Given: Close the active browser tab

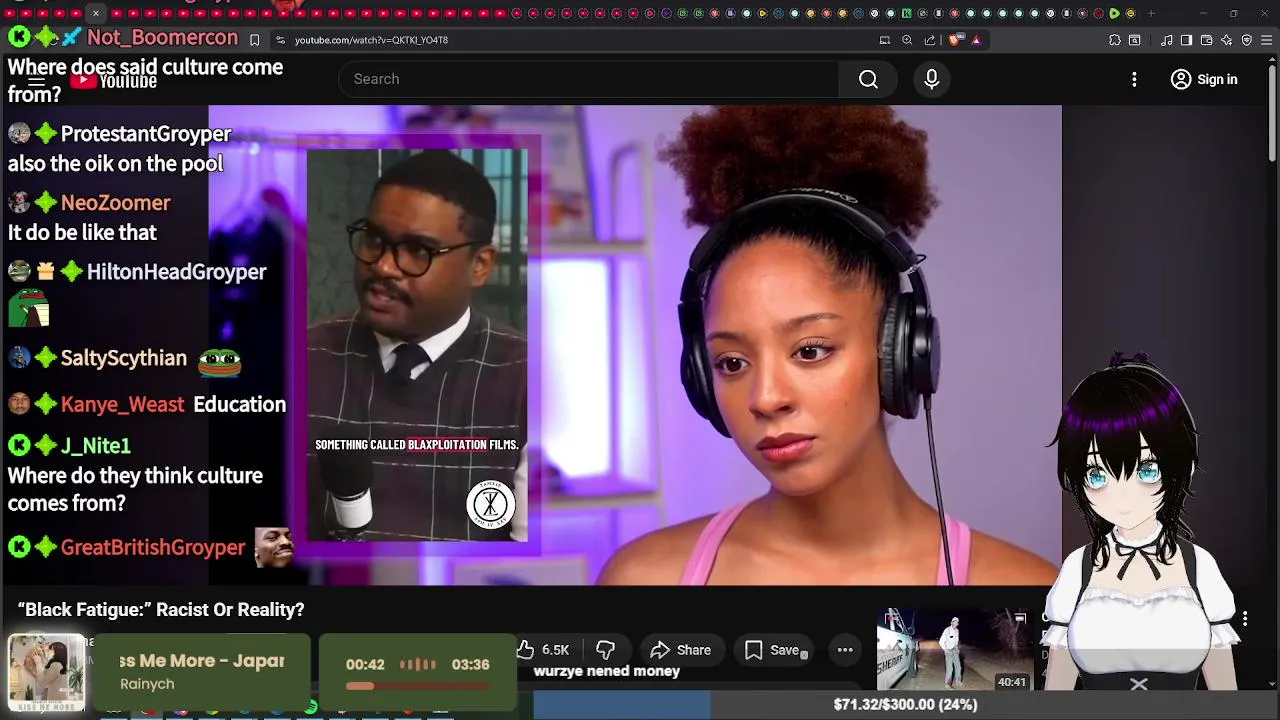Looking at the screenshot, I should click(x=95, y=13).
